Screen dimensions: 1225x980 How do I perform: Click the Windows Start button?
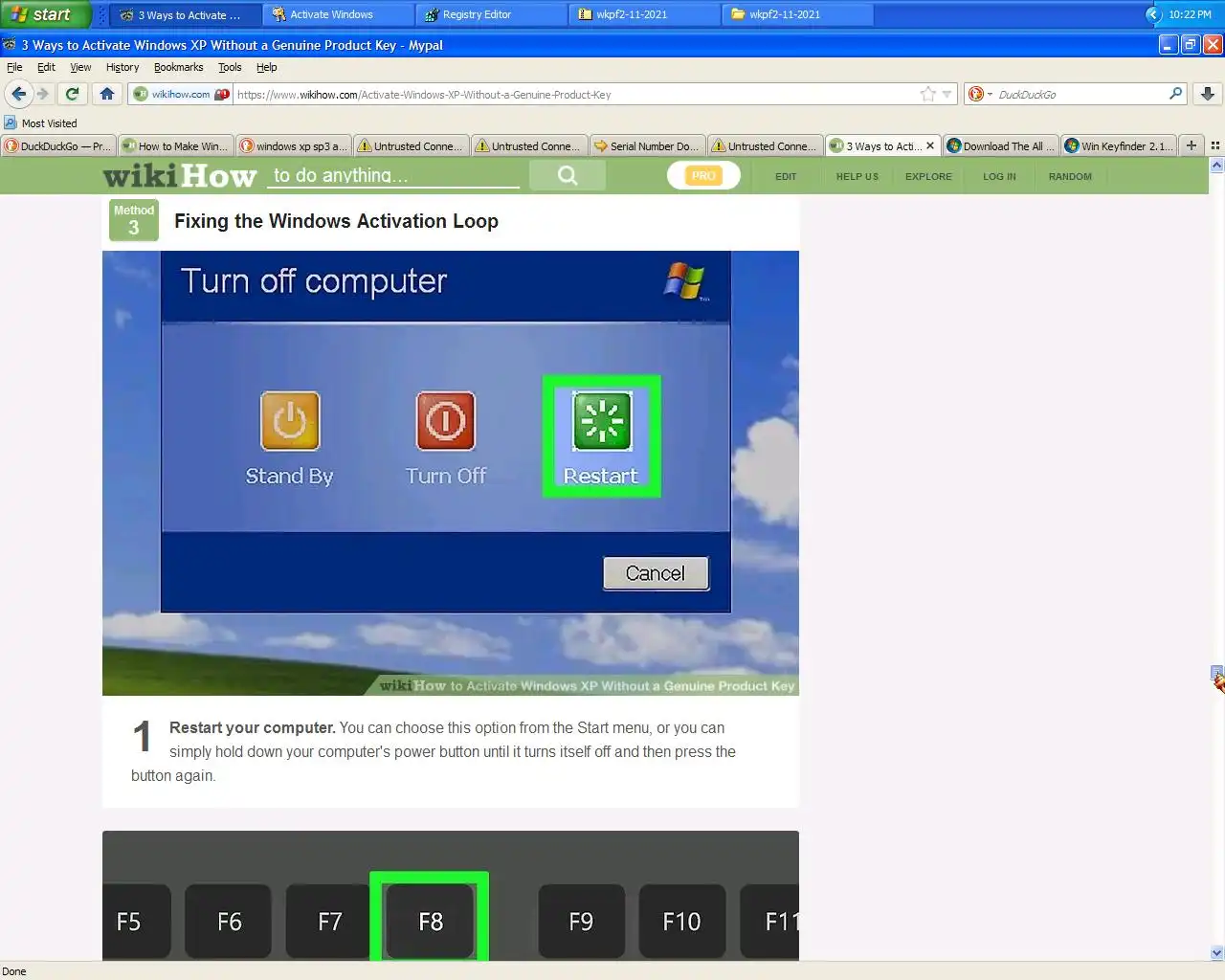[x=45, y=14]
